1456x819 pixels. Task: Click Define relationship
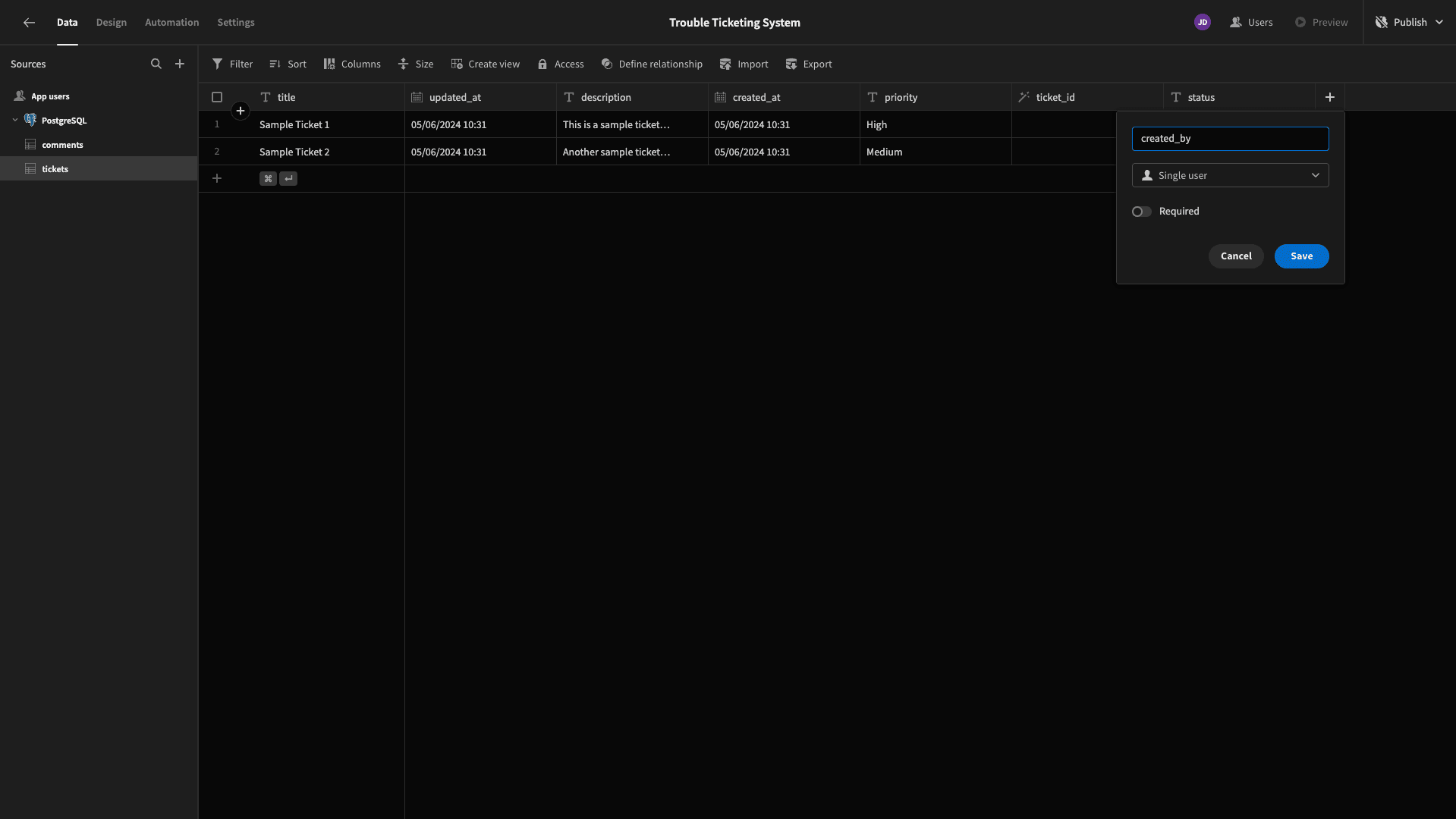tap(652, 64)
